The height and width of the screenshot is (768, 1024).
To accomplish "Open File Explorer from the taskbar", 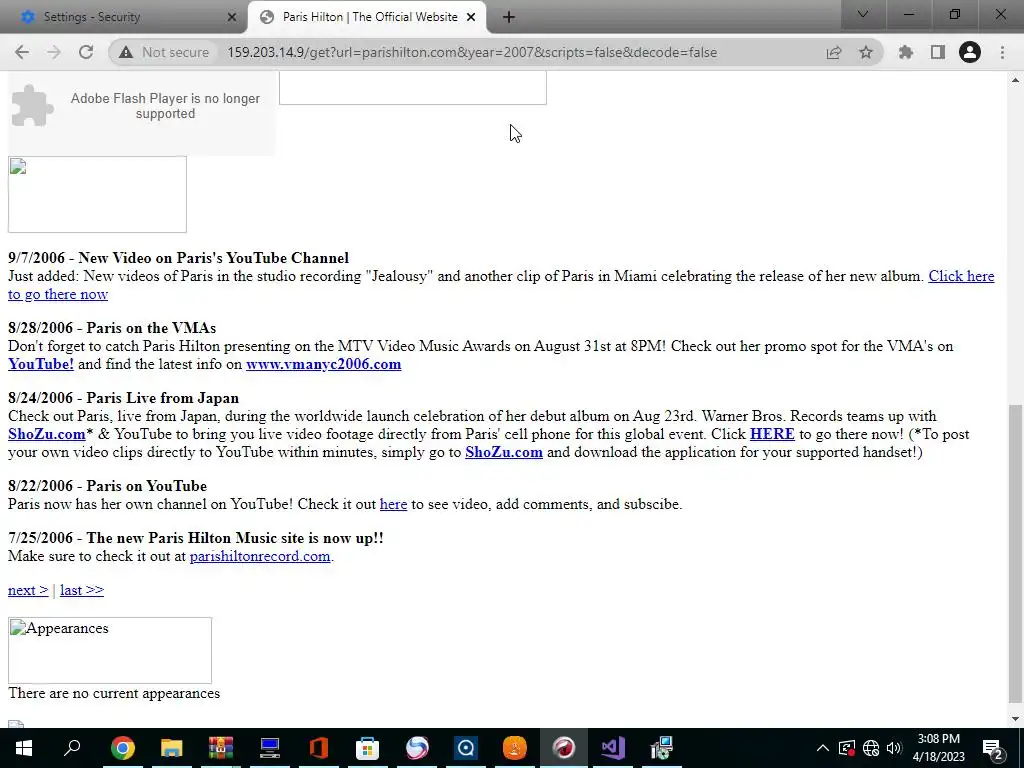I will pos(172,748).
